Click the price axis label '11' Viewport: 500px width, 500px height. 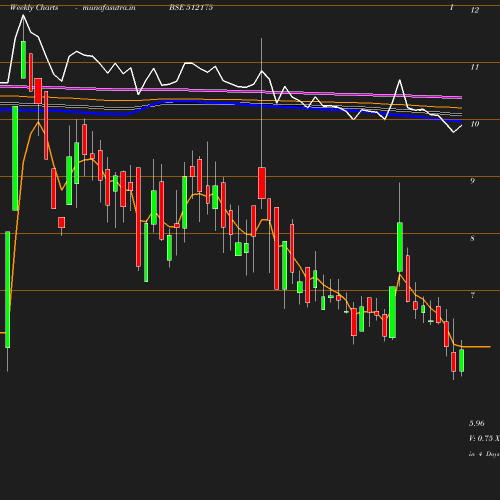click(475, 67)
